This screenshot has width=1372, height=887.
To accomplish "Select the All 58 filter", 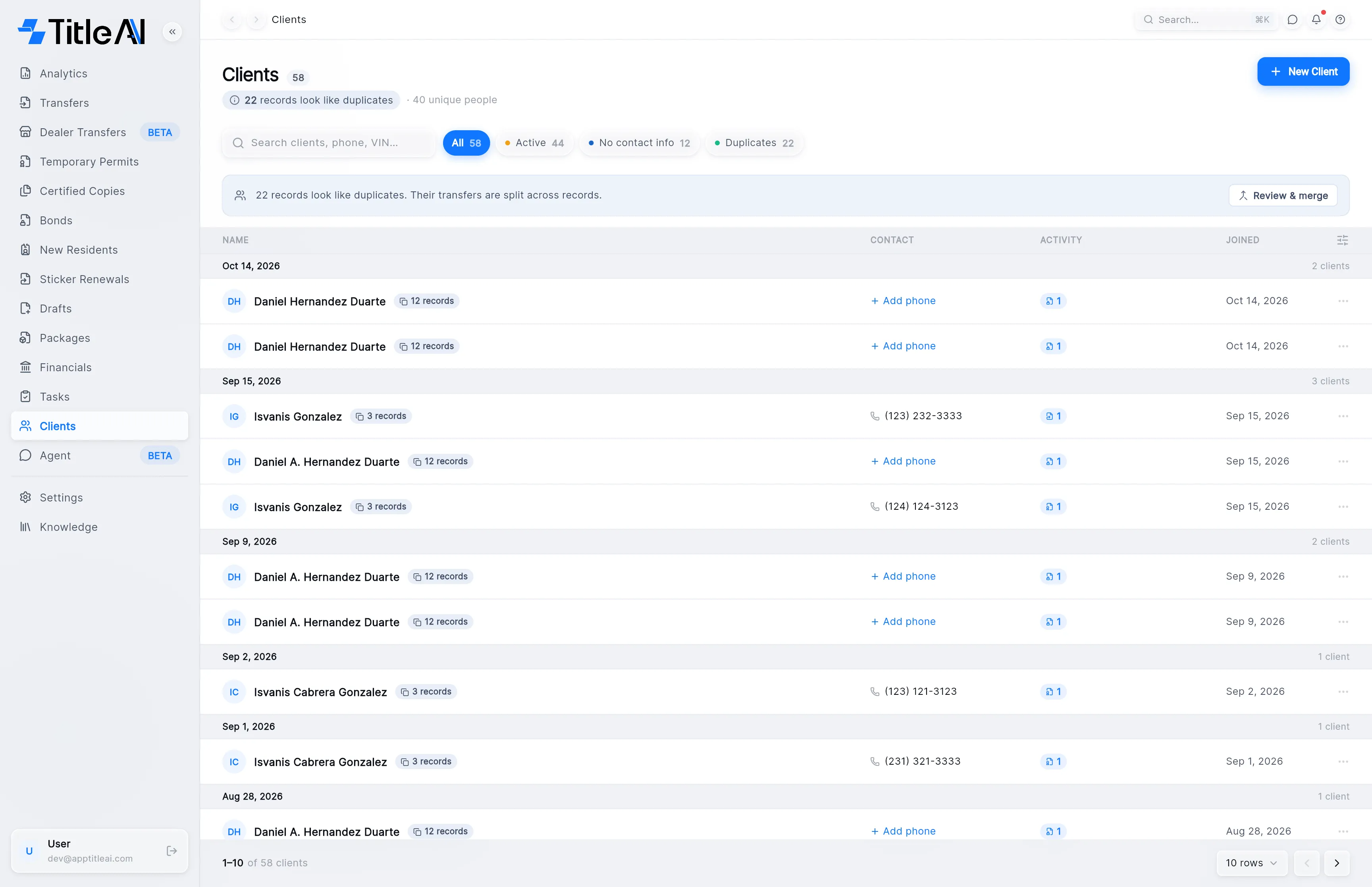I will click(466, 143).
